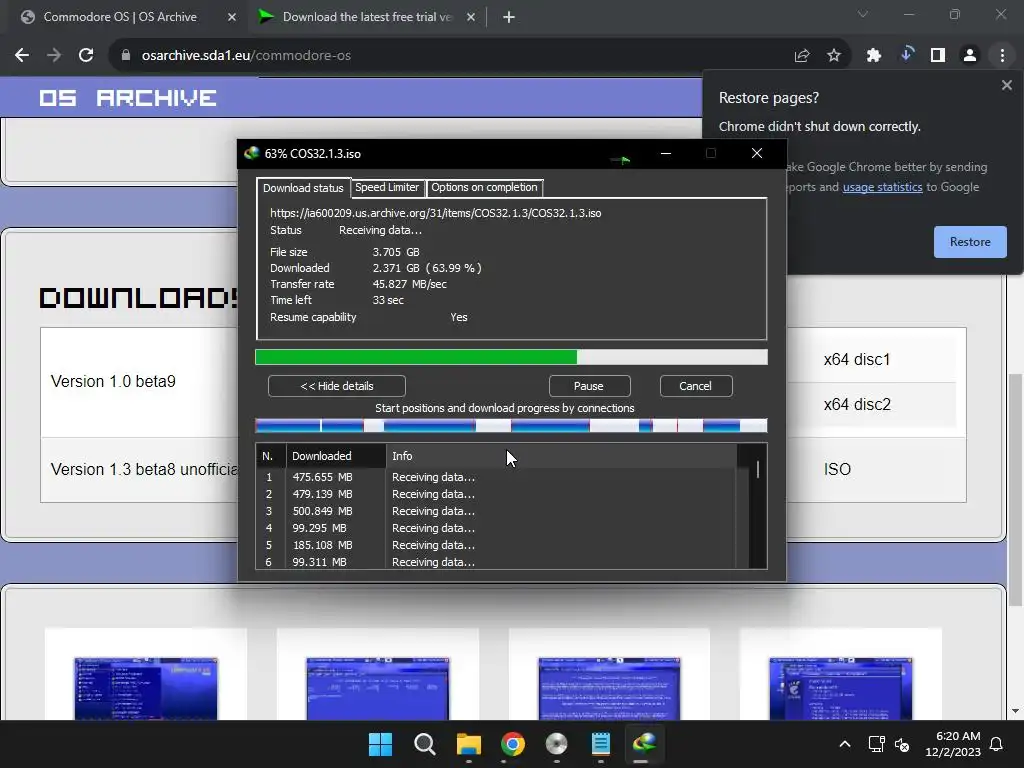Click the page vertical scrollbar
The image size is (1024, 768).
pyautogui.click(x=1015, y=490)
